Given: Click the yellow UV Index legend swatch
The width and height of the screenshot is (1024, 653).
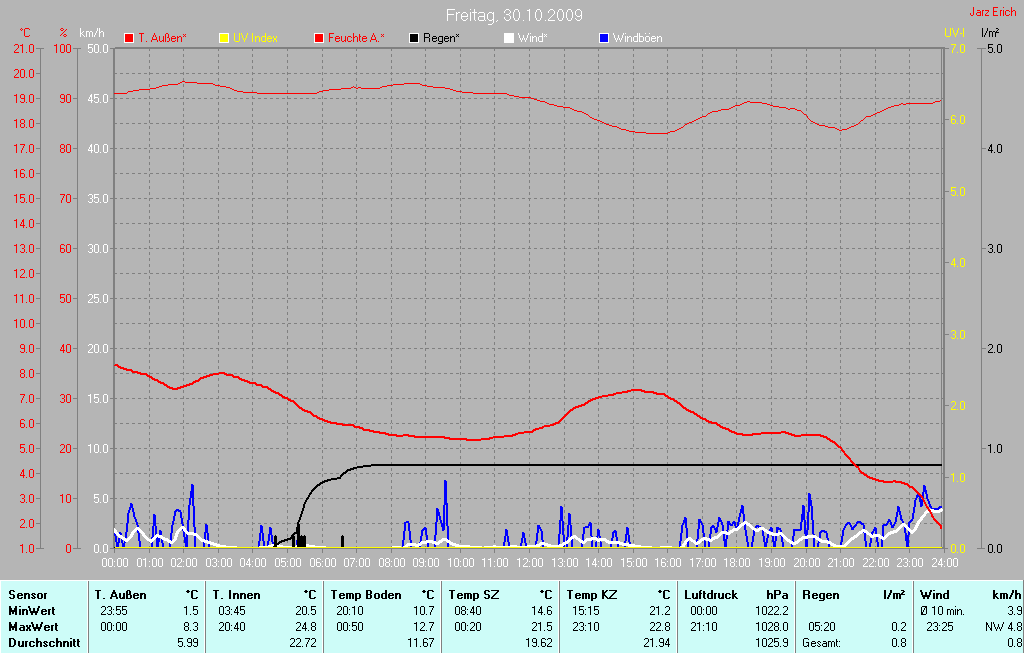Looking at the screenshot, I should 224,38.
